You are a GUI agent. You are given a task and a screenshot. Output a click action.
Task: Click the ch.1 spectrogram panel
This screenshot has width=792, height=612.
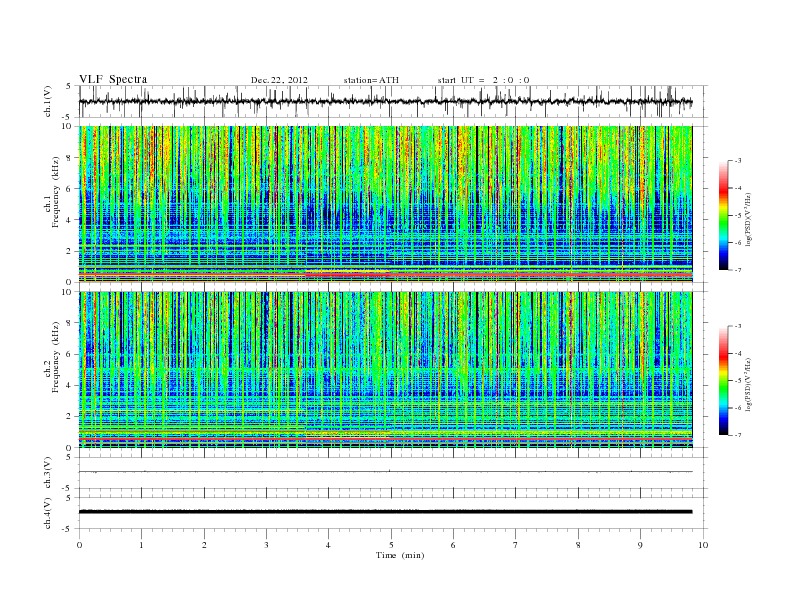385,204
